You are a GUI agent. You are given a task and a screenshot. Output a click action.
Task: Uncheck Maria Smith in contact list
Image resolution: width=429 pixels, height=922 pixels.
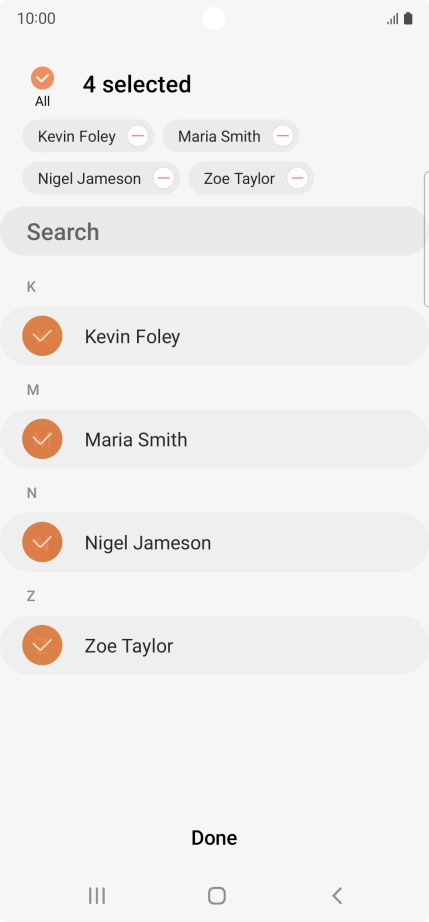point(42,439)
